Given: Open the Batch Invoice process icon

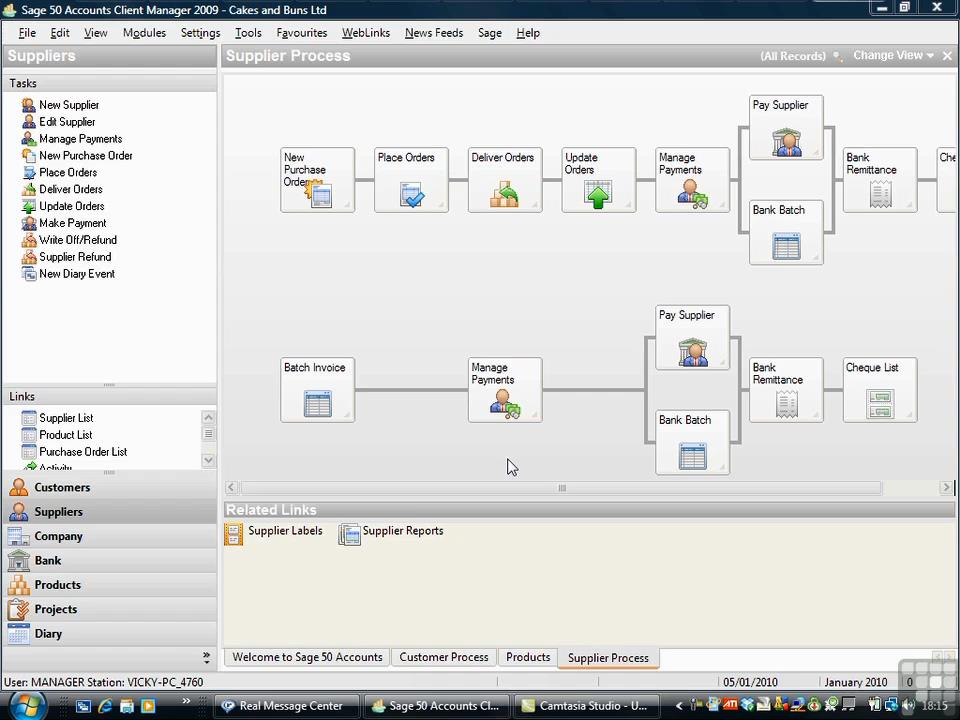Looking at the screenshot, I should coord(317,404).
